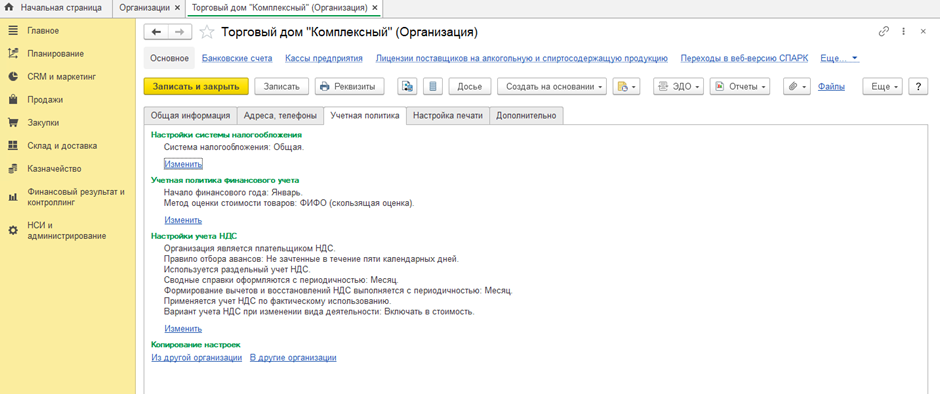
Task: Open Переходы в веб-версию СПАРК link
Action: coord(745,58)
